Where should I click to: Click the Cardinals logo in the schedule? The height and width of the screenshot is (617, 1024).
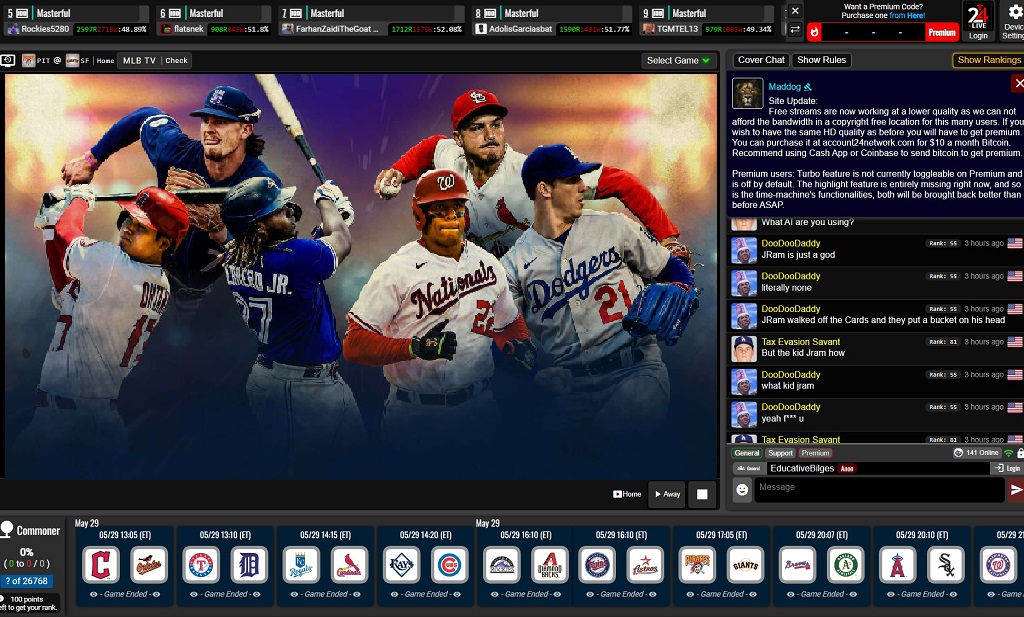tap(349, 565)
